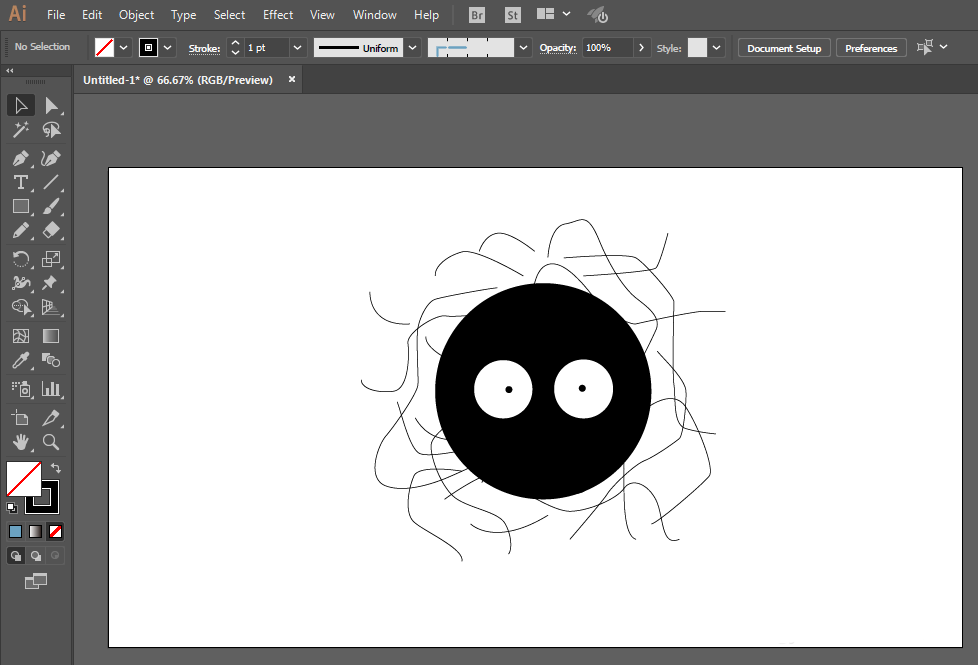Click the Document Setup button
The image size is (978, 665).
click(784, 48)
